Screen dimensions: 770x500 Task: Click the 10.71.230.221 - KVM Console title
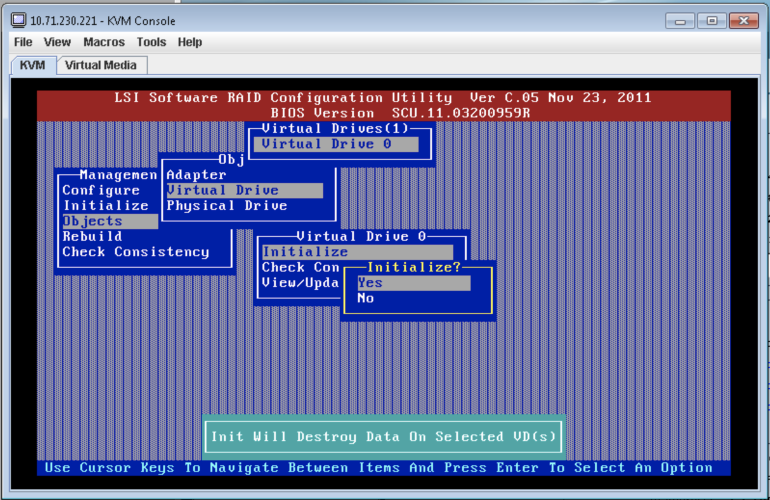click(103, 21)
